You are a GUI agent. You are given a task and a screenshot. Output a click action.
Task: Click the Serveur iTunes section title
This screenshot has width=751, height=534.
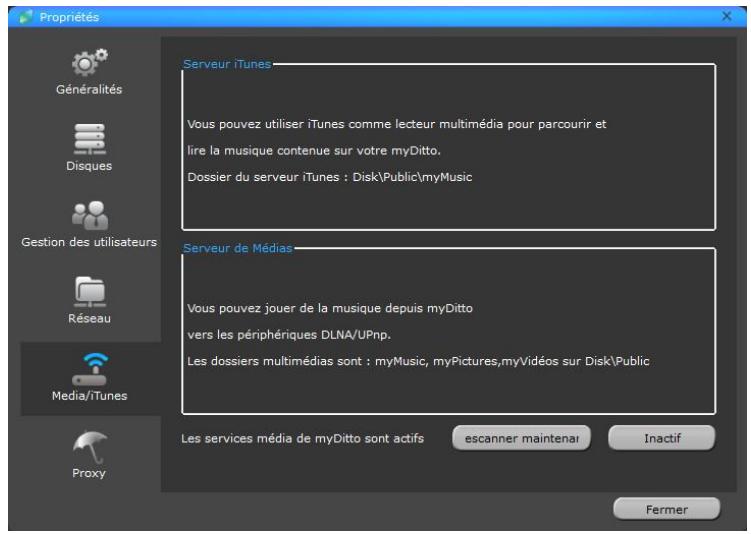click(x=227, y=64)
